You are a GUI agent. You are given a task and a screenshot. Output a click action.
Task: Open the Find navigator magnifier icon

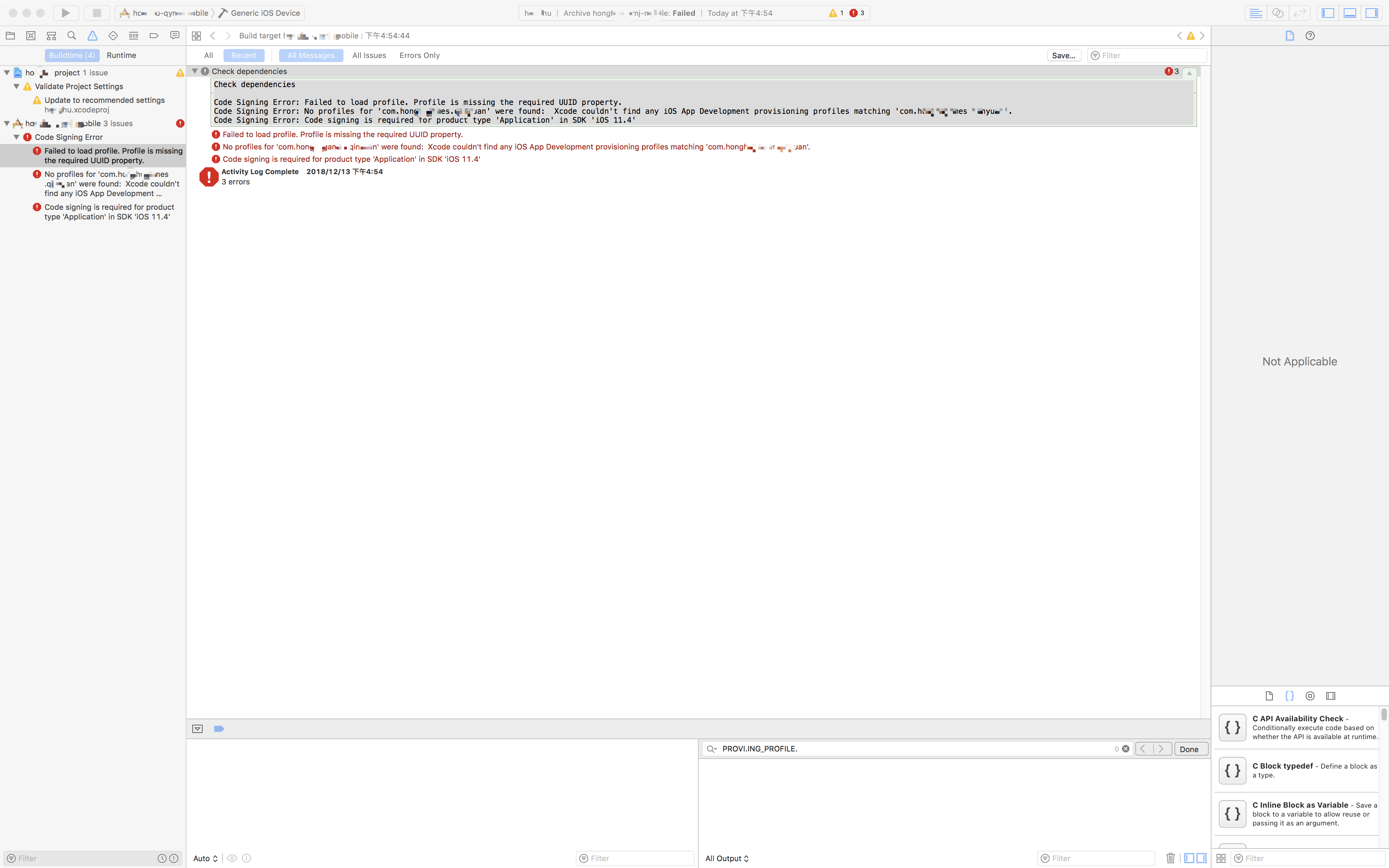(72, 36)
